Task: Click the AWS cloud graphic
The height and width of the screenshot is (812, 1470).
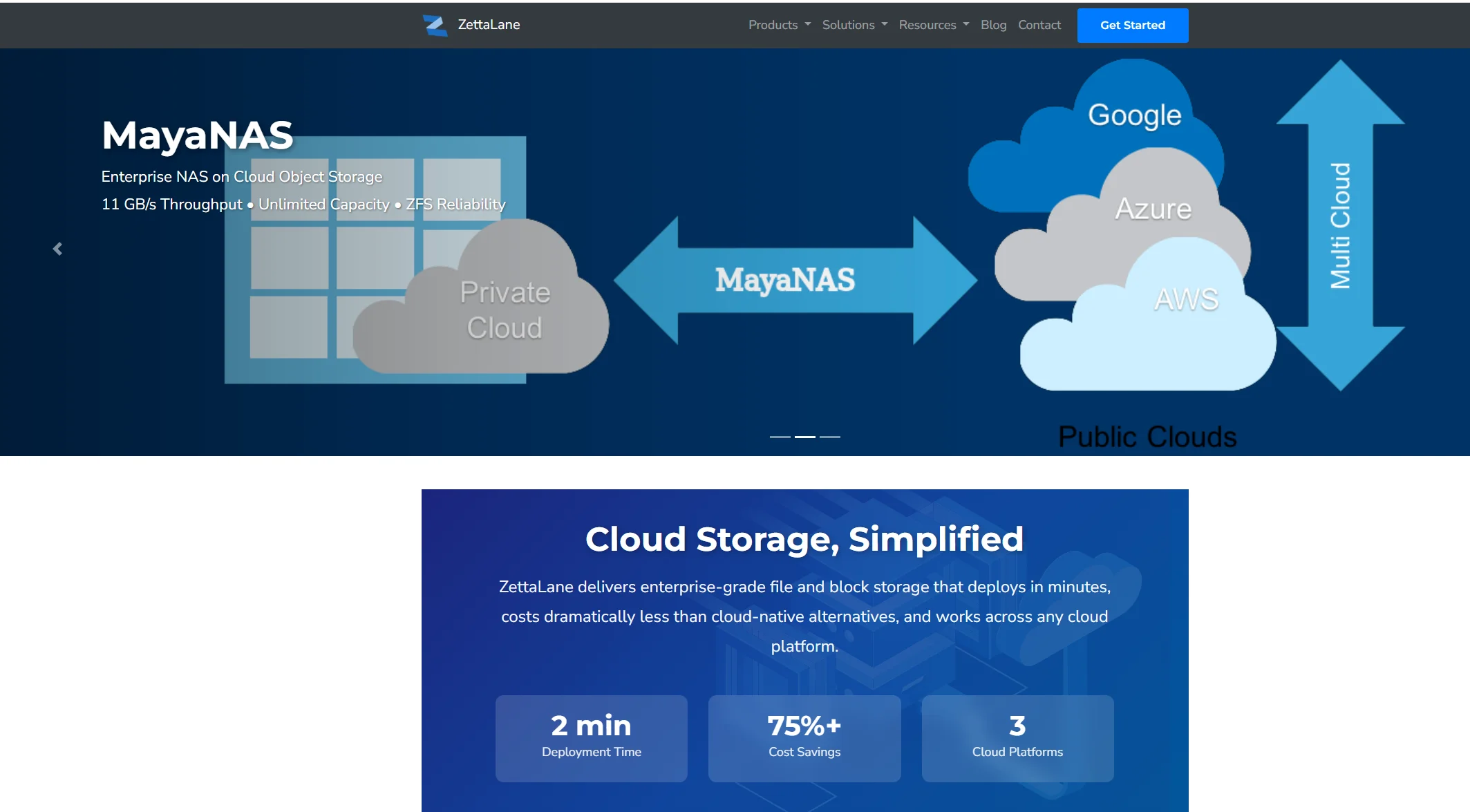Action: 1185,299
